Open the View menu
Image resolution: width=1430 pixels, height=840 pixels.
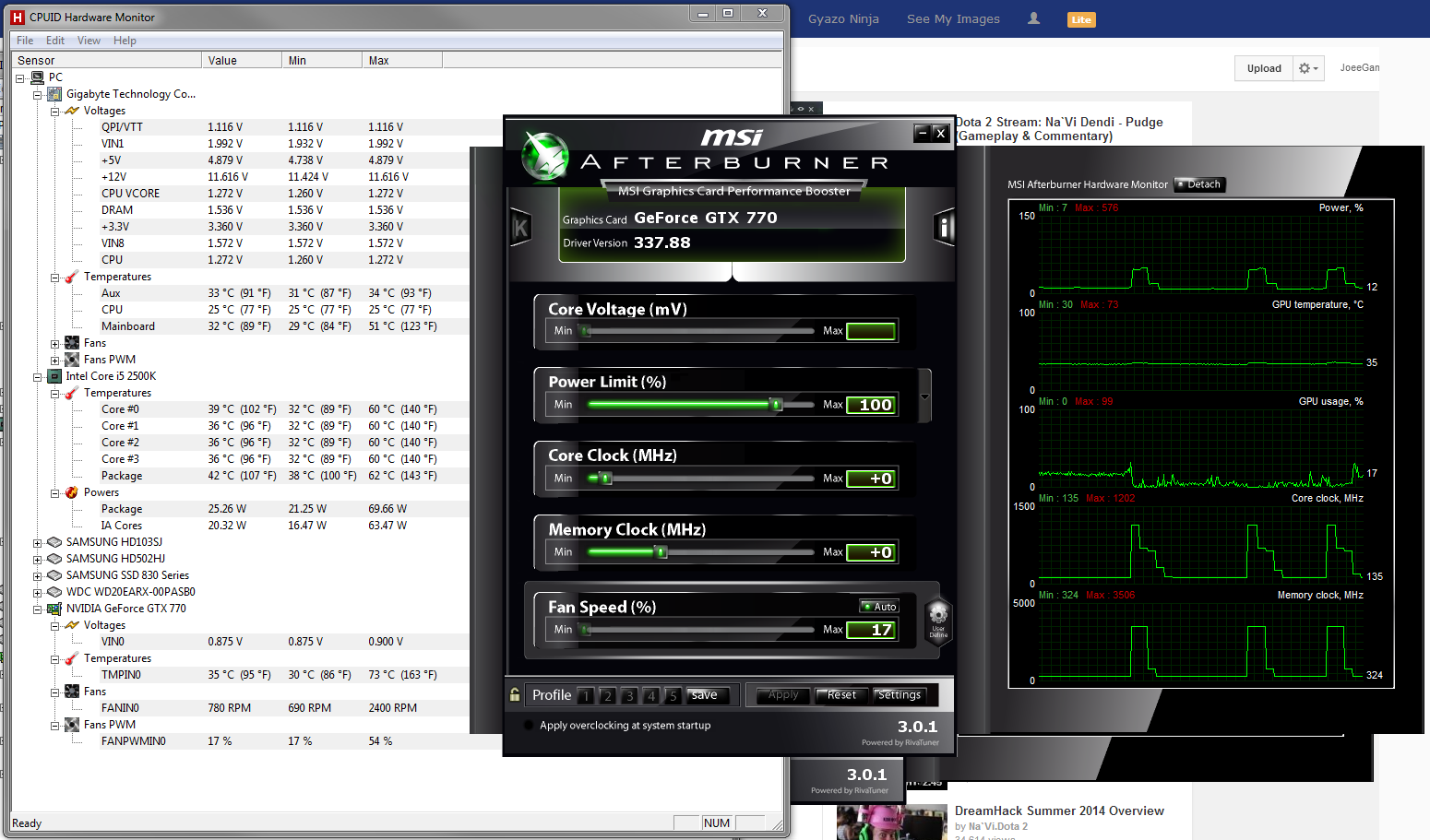(89, 41)
